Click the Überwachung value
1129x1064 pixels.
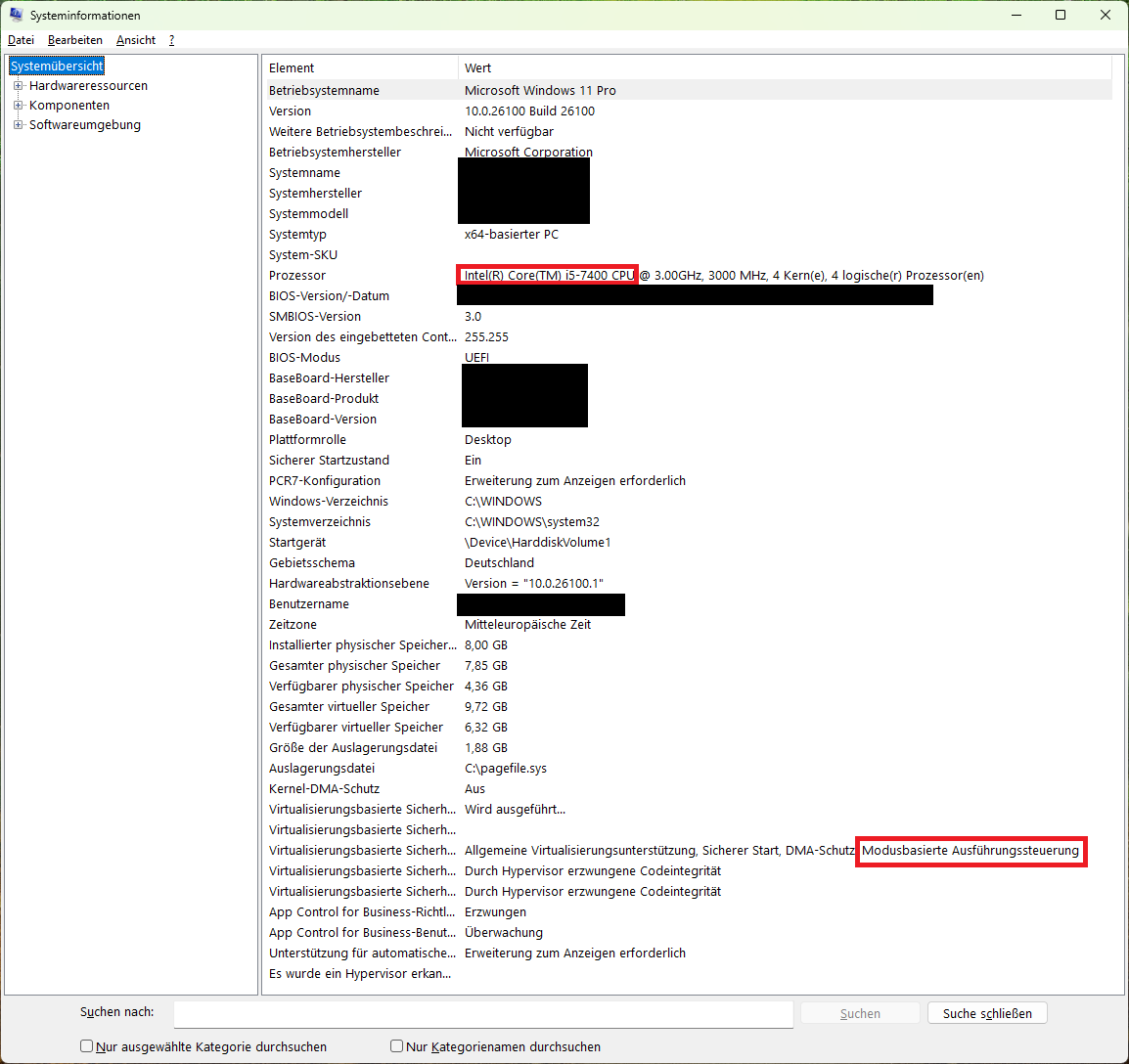pos(503,932)
